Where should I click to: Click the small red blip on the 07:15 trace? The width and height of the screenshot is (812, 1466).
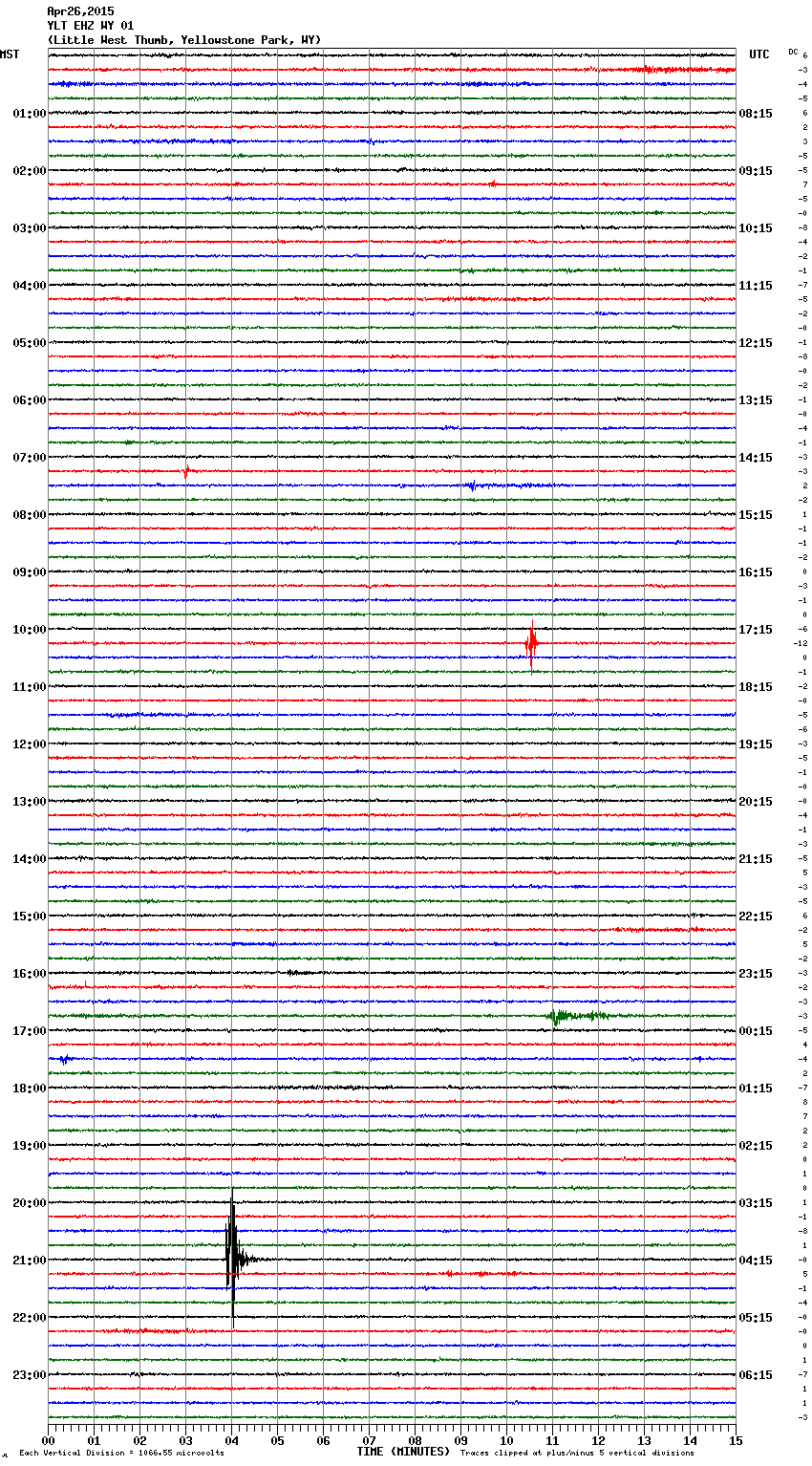[x=186, y=469]
